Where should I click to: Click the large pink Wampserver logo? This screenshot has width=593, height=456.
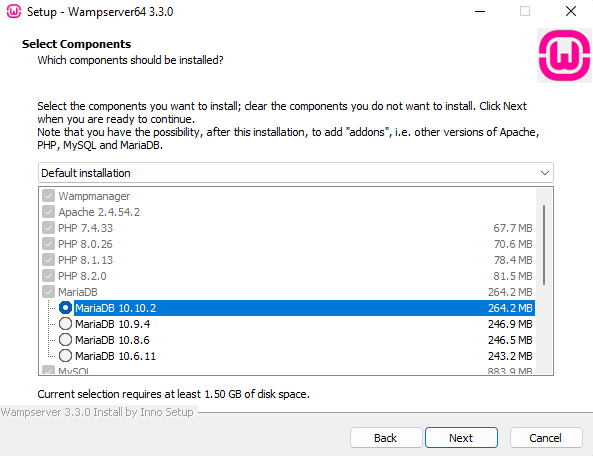click(x=564, y=56)
